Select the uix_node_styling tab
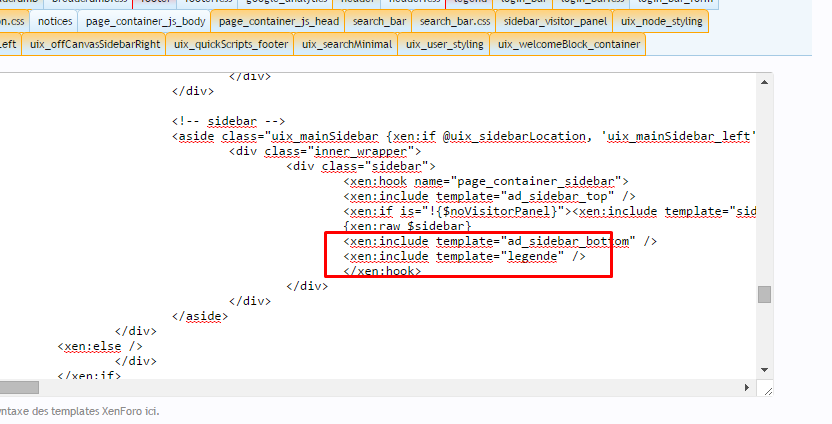Screen dimensions: 832x424 pyautogui.click(x=661, y=20)
